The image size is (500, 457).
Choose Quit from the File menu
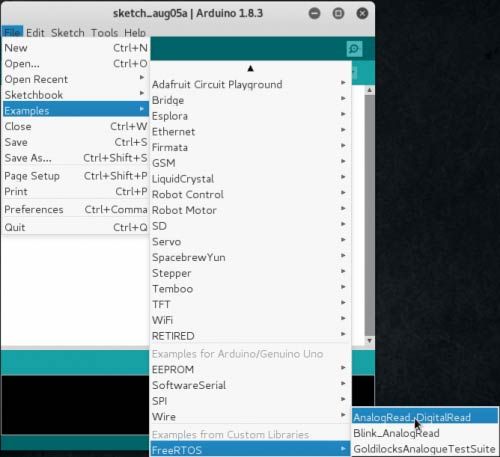pyautogui.click(x=76, y=227)
